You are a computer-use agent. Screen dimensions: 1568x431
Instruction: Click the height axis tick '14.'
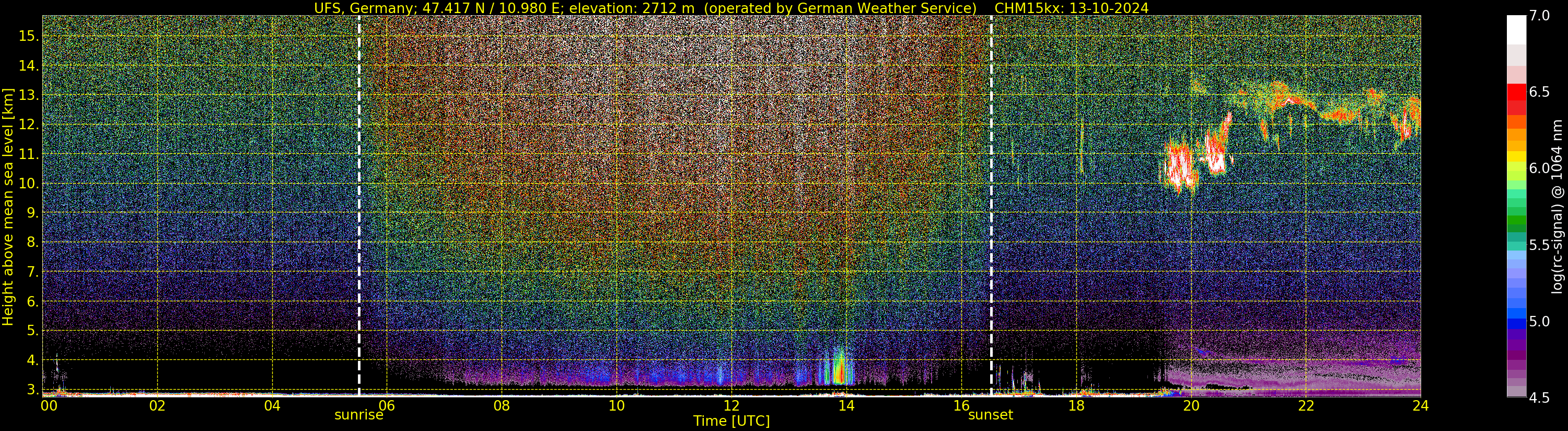point(29,66)
